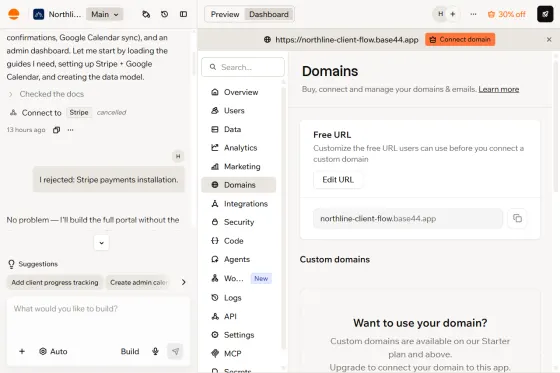Image resolution: width=560 pixels, height=373 pixels.
Task: Dismiss the URL banner with X
Action: [549, 40]
